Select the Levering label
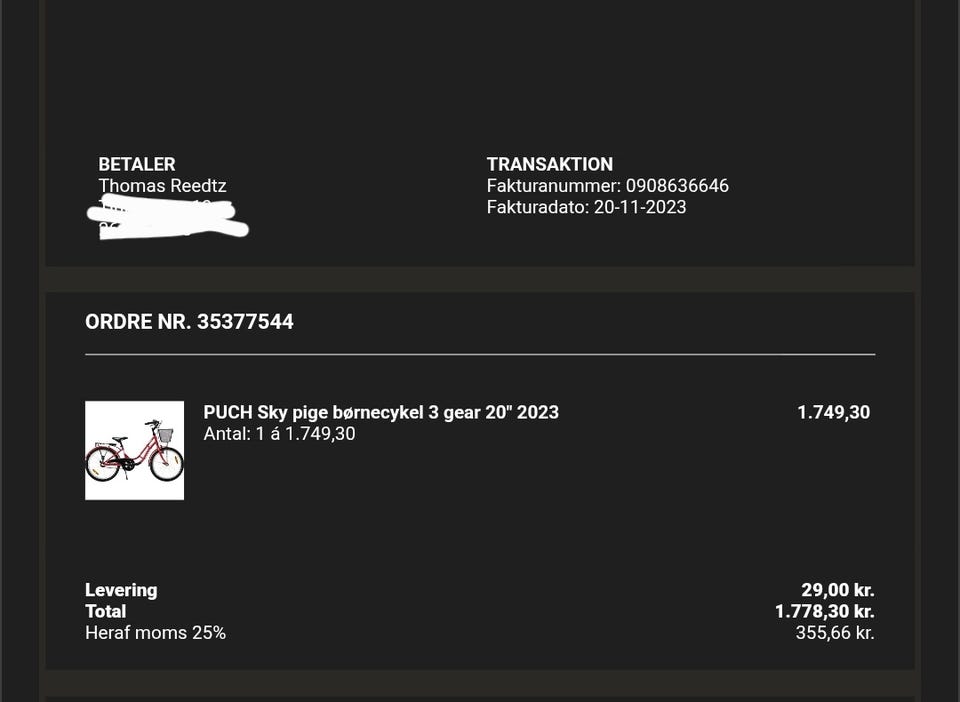 tap(121, 590)
